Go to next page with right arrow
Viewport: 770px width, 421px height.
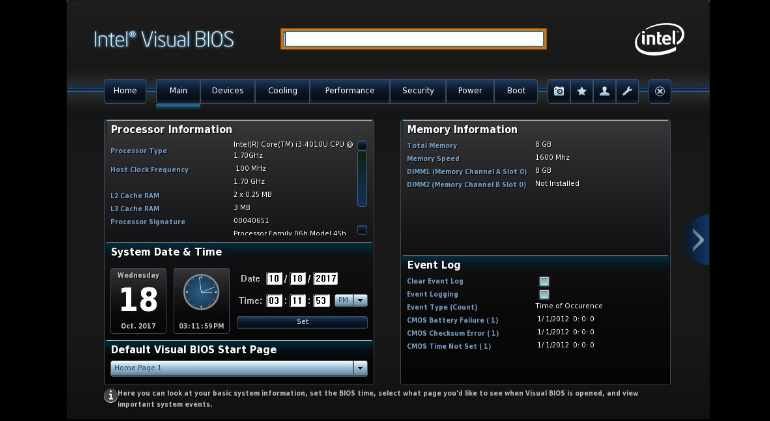coord(698,240)
